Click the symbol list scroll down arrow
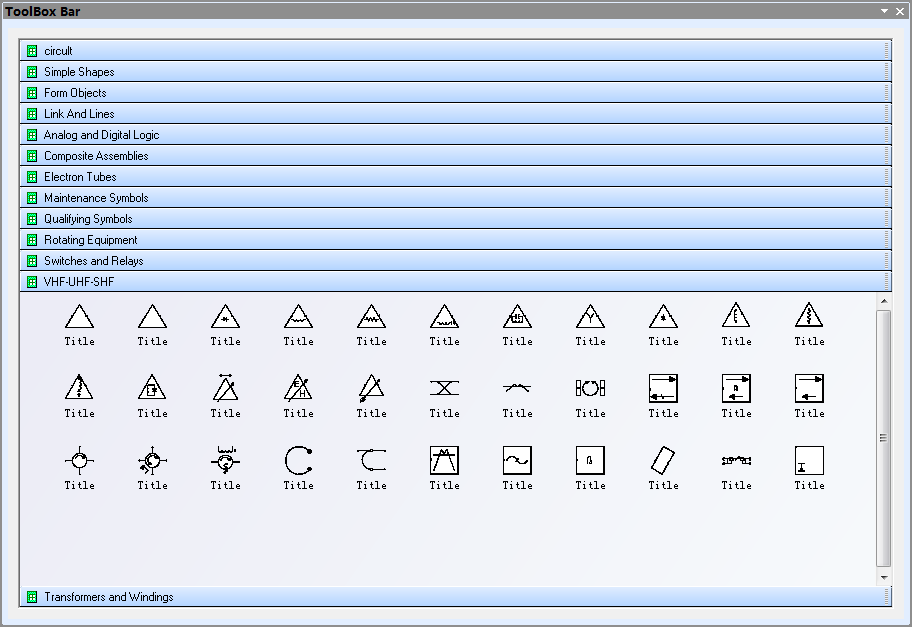The width and height of the screenshot is (912, 627). pos(883,577)
